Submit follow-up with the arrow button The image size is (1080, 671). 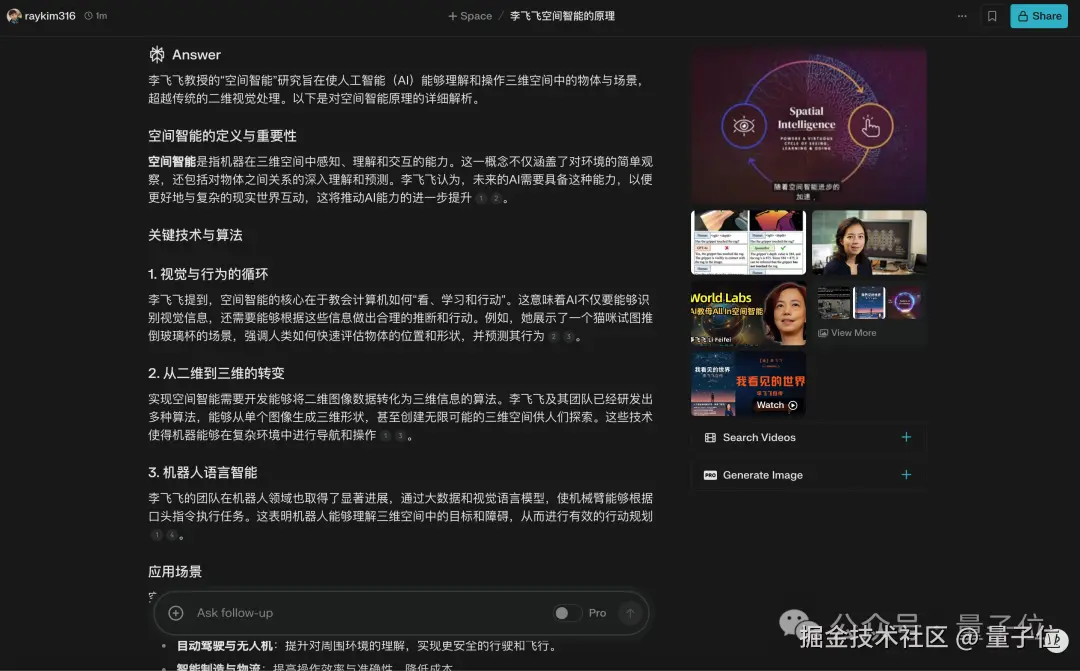pos(630,613)
